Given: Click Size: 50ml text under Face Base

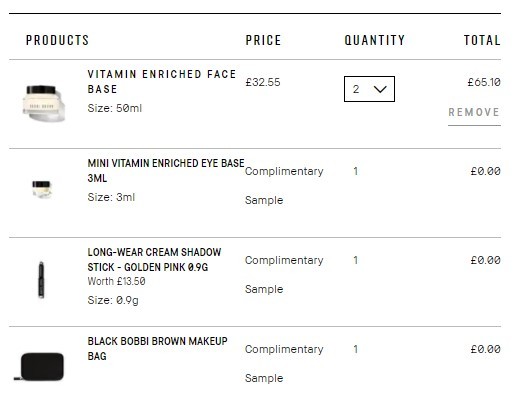Looking at the screenshot, I should tap(115, 108).
